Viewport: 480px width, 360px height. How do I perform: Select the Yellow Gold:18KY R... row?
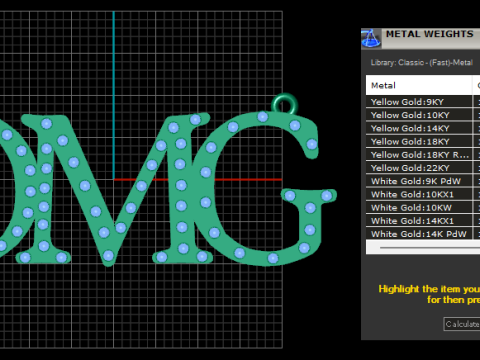coord(423,155)
